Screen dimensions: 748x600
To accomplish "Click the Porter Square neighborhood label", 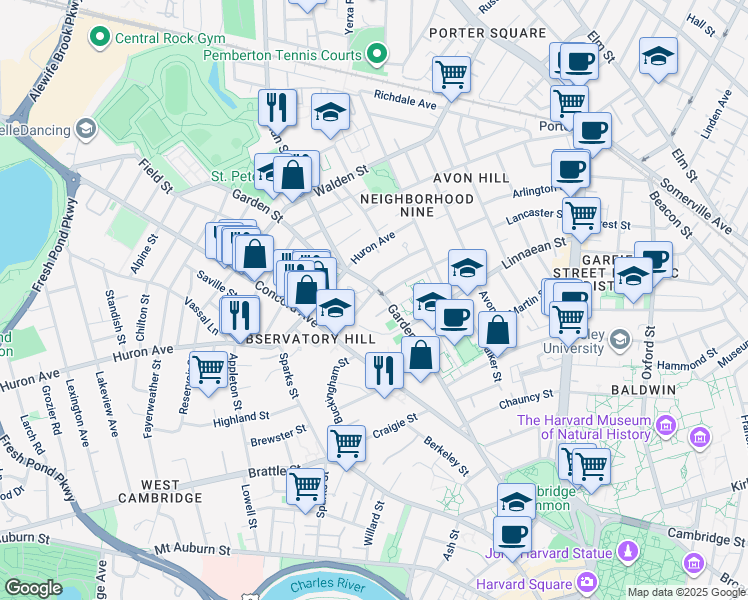I will point(486,33).
